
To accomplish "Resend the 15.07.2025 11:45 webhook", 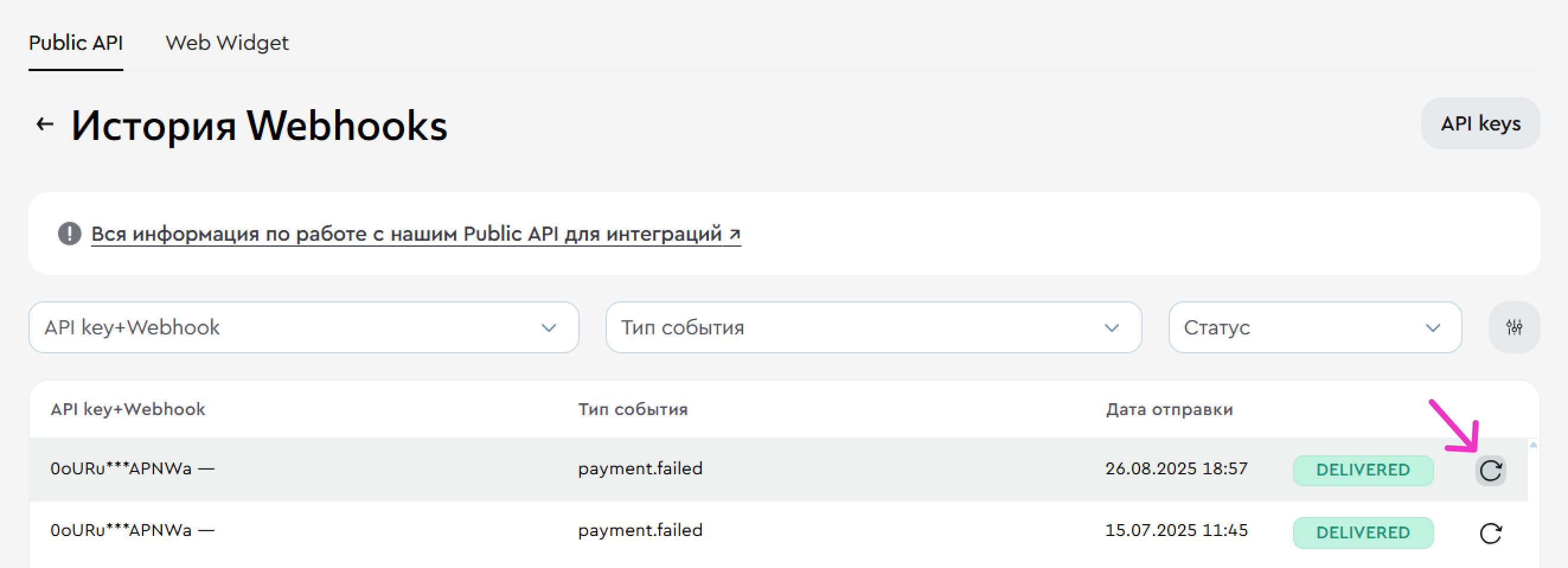I will tap(1490, 532).
